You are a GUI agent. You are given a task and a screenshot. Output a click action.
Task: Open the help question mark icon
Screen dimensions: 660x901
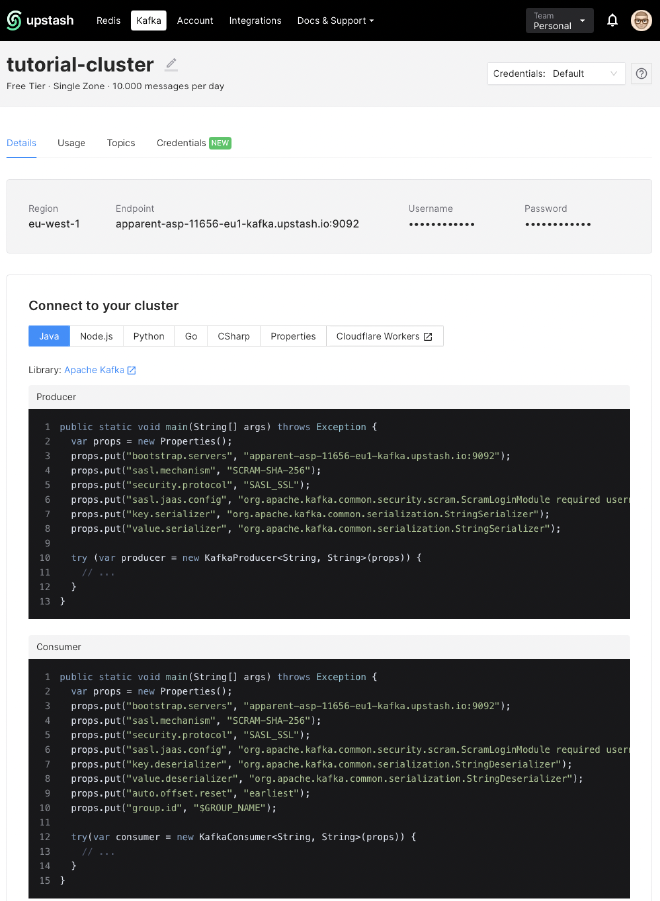[x=641, y=73]
